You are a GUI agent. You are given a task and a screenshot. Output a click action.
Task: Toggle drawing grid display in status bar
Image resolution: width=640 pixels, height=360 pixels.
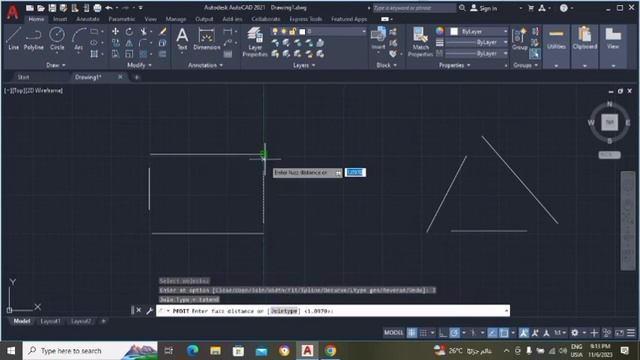tap(412, 333)
